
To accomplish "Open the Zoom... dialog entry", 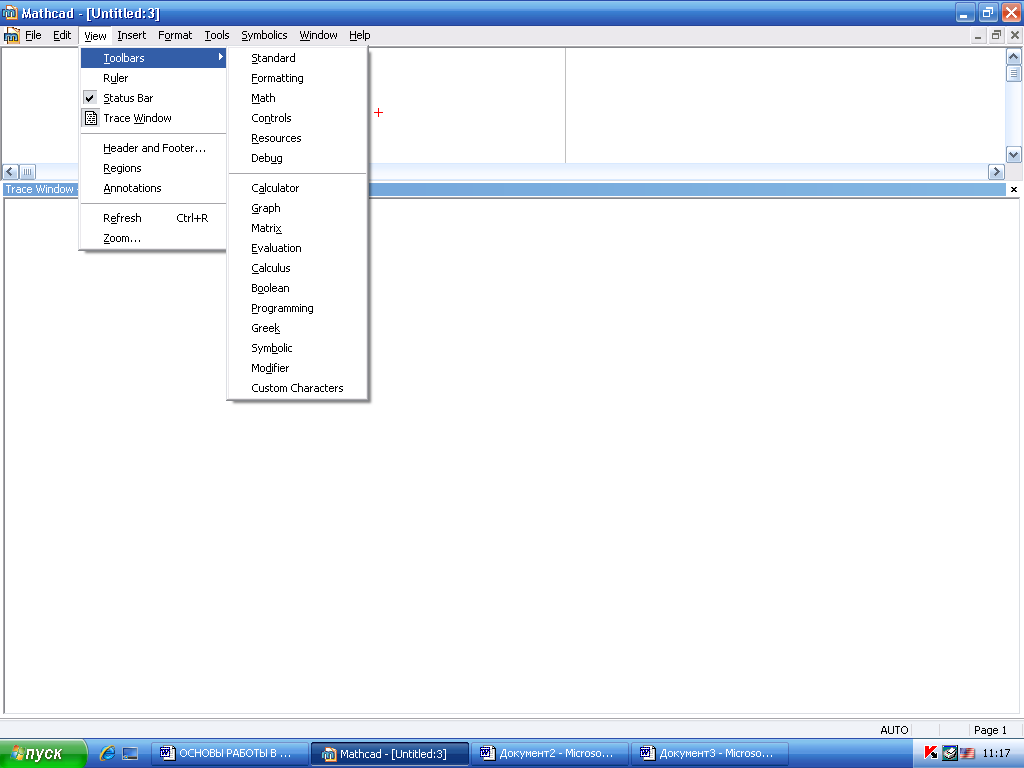I will [x=153, y=238].
